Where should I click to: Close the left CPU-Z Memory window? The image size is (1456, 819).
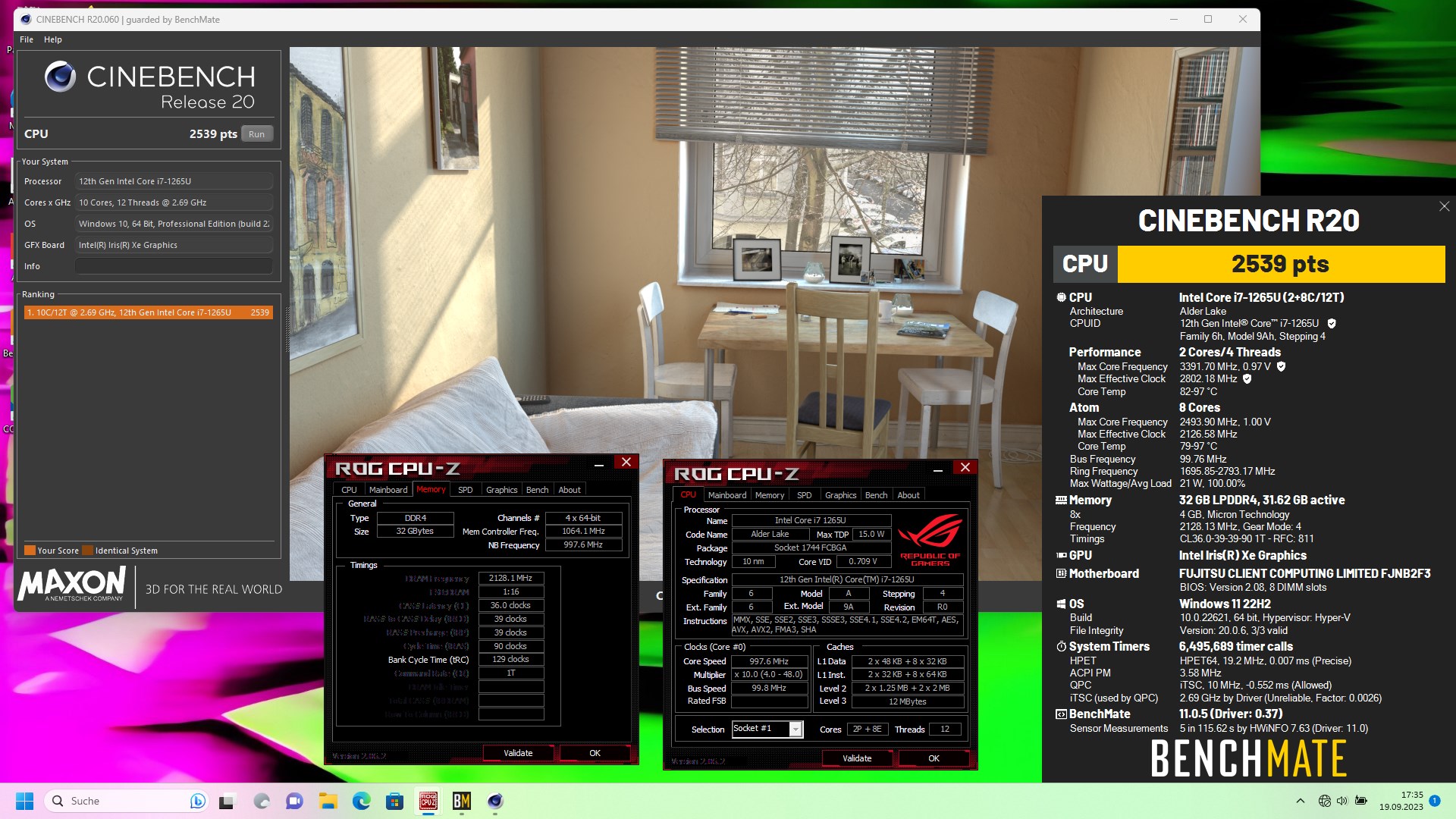pyautogui.click(x=626, y=463)
